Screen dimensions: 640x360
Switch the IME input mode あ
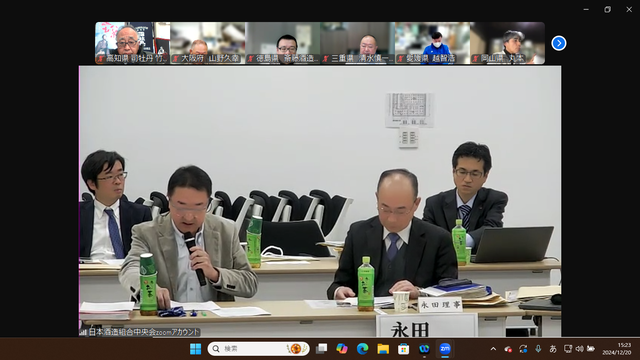[553, 349]
